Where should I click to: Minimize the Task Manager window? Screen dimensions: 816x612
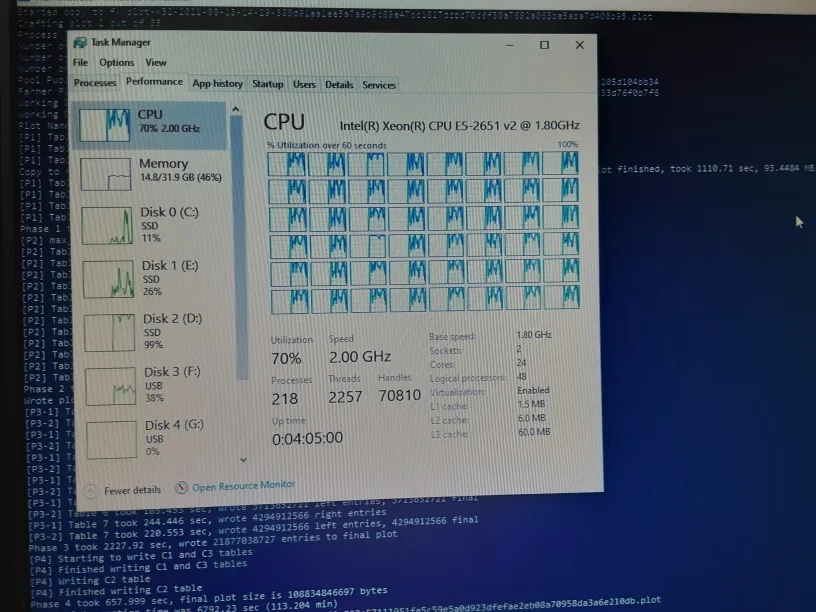click(x=510, y=45)
